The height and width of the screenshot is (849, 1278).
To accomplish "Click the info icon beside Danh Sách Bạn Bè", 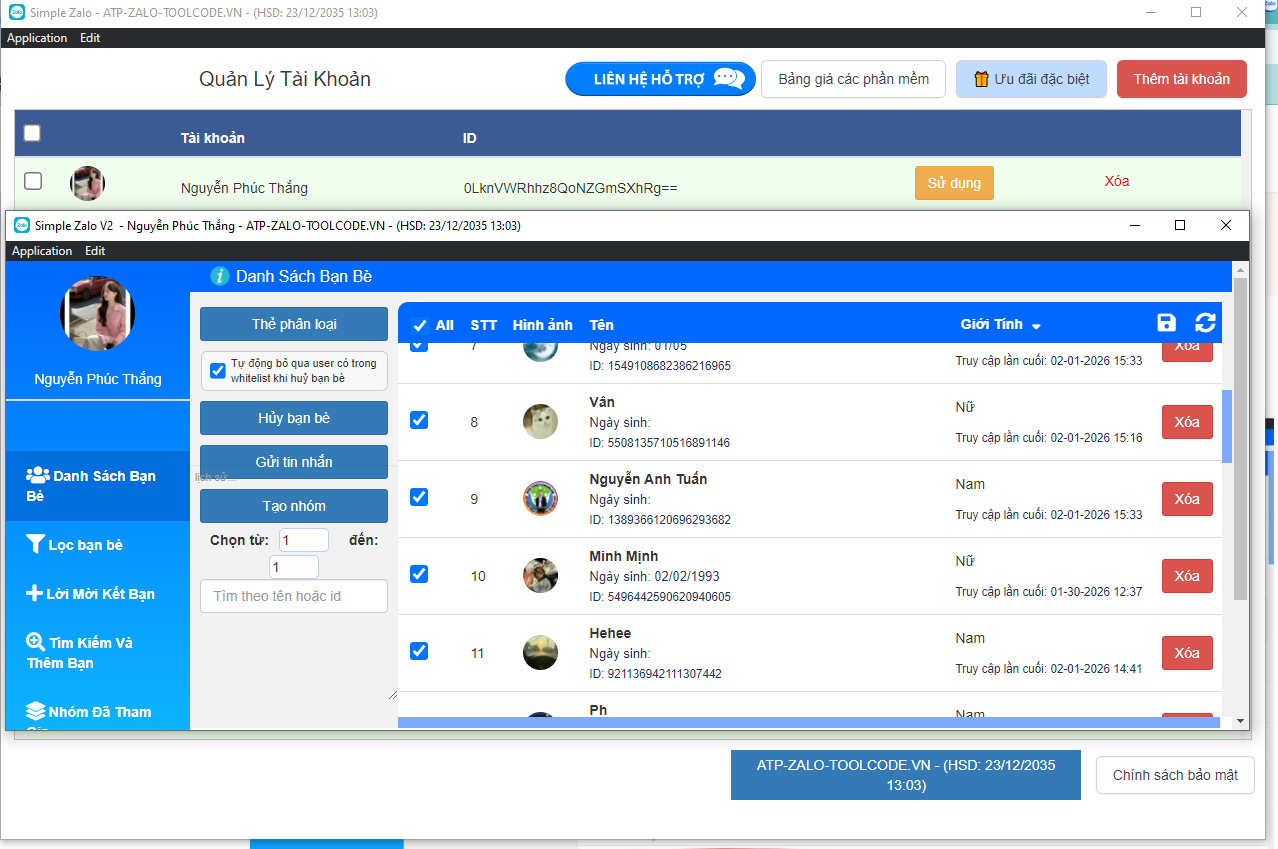I will coord(220,276).
